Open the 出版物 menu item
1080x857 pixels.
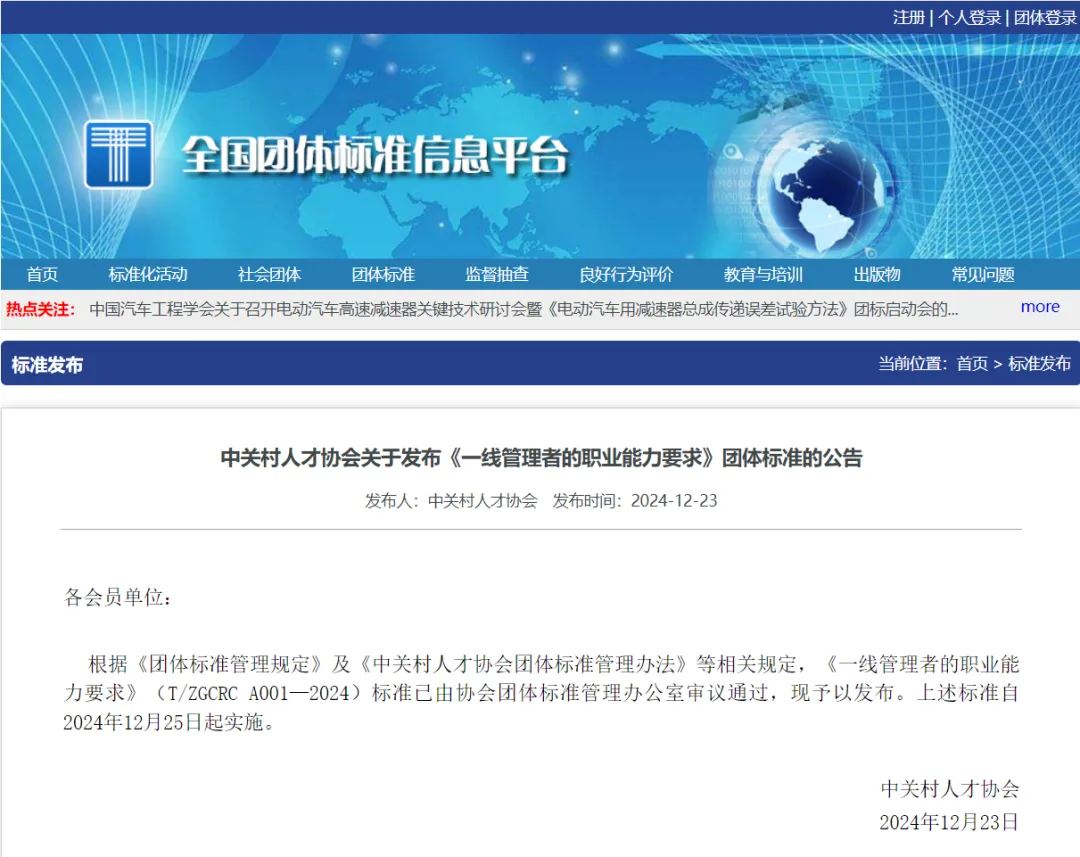click(x=877, y=274)
